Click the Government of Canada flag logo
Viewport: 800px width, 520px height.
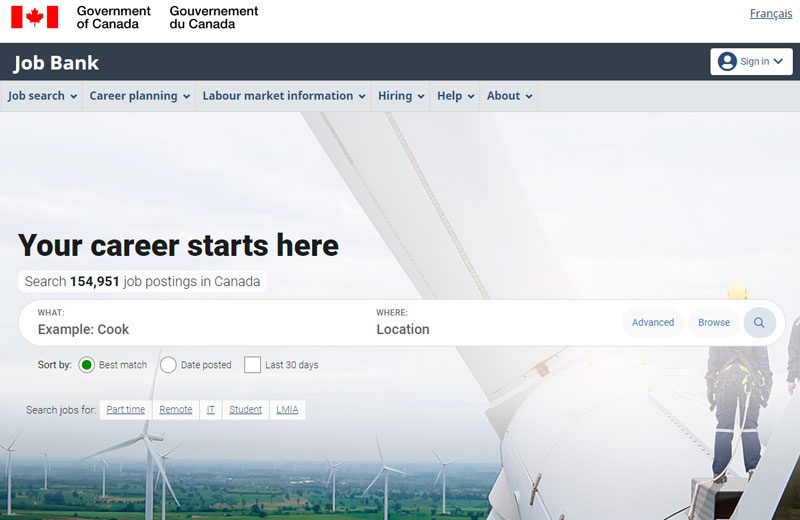35,17
